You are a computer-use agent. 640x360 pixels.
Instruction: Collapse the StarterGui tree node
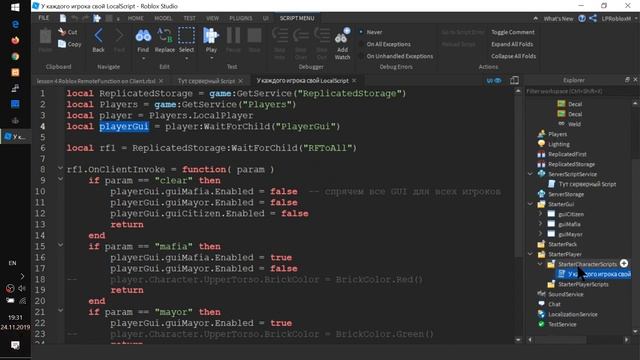[531, 204]
